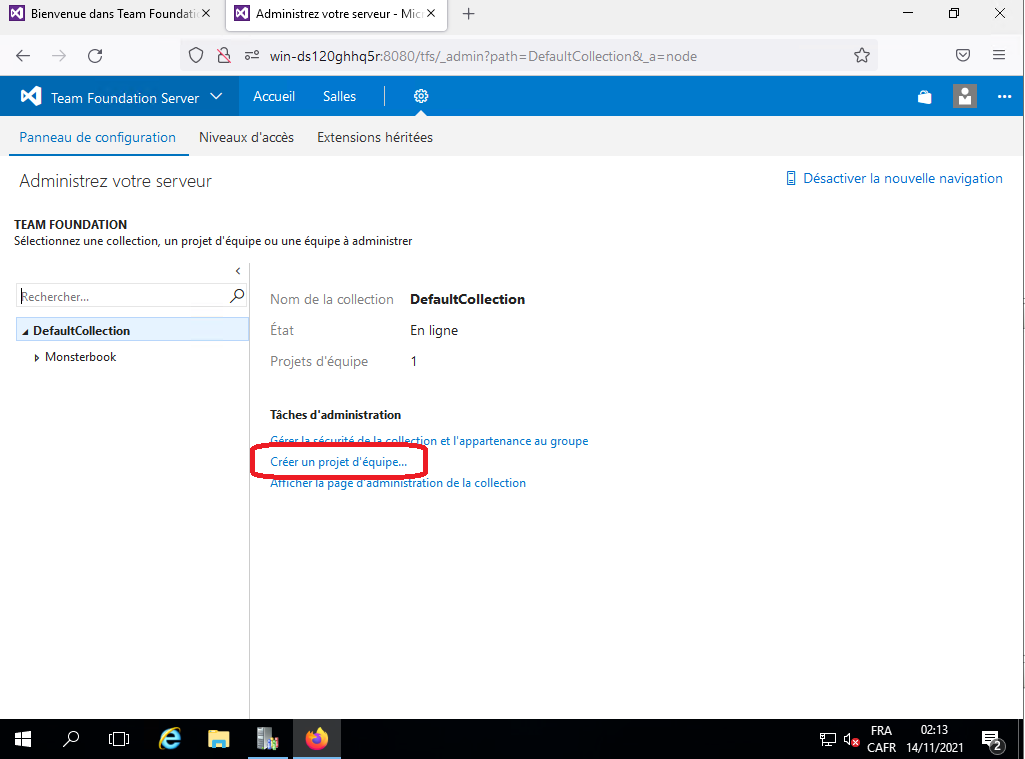Click Créer un projet d'équipe link
Screen dimensions: 1025x759
339,462
